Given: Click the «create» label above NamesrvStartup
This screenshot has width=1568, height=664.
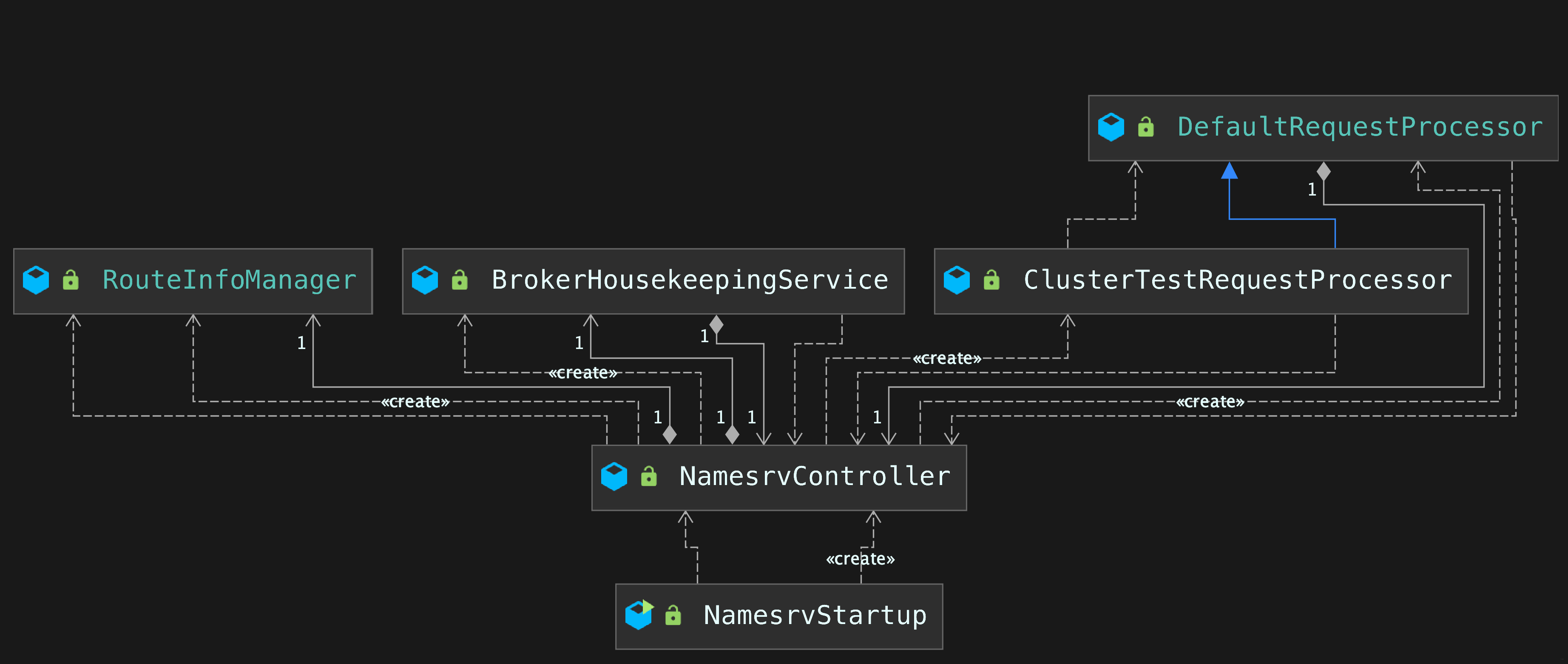Looking at the screenshot, I should 860,559.
